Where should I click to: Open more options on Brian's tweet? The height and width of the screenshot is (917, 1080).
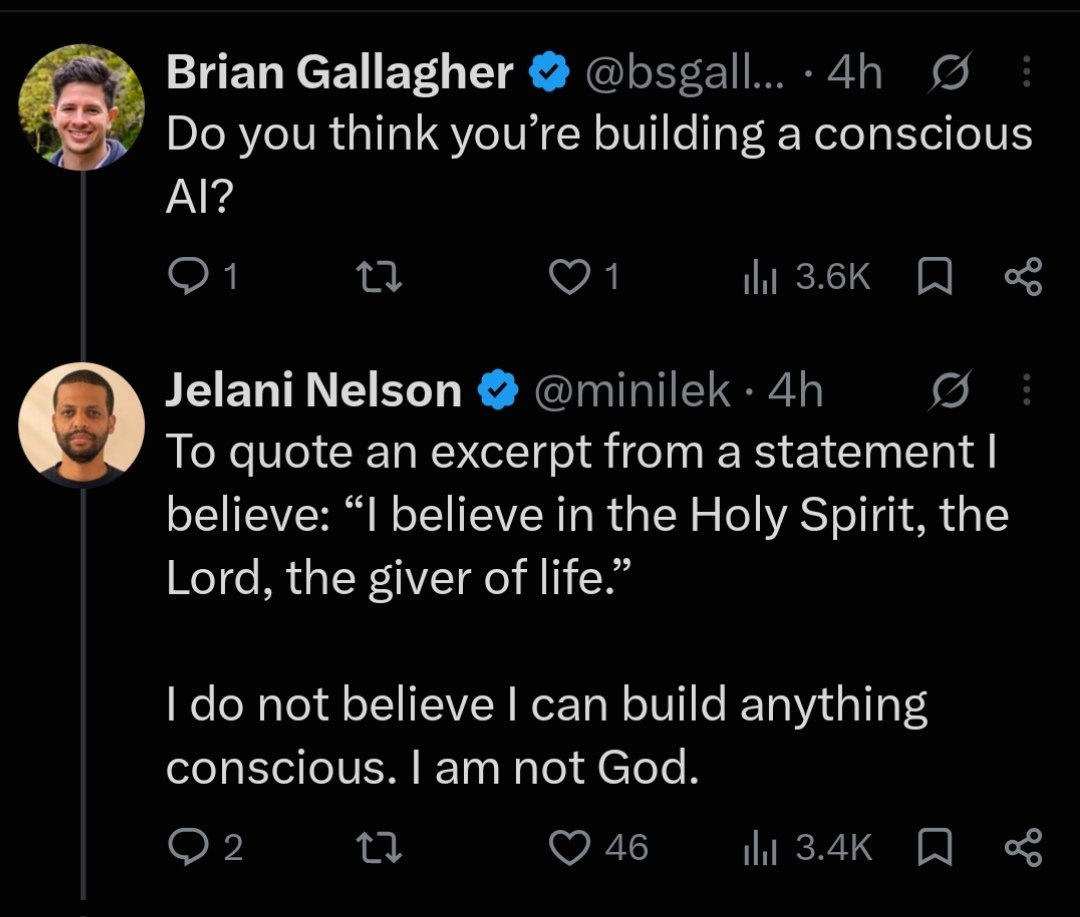1026,72
